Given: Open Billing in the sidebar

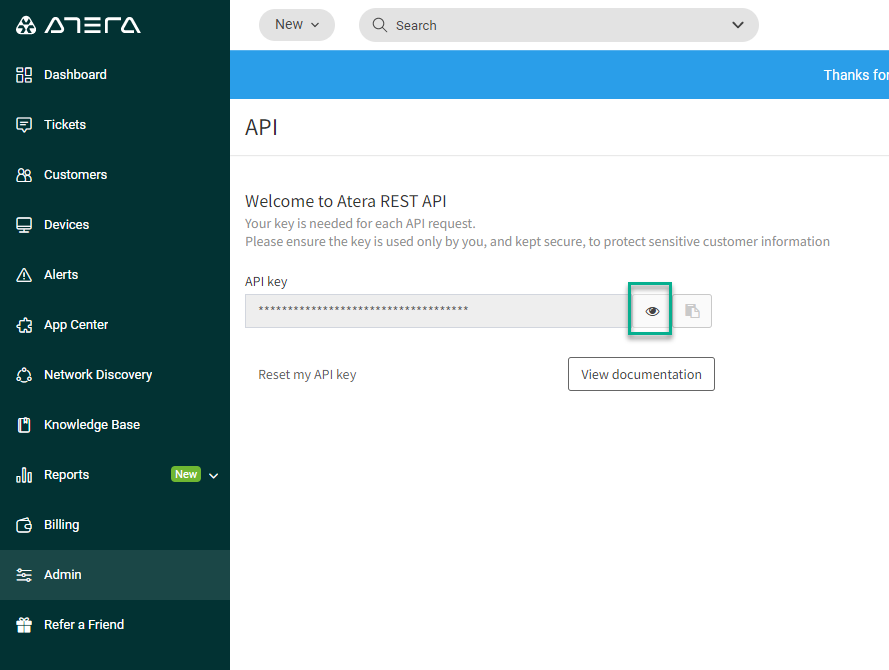Looking at the screenshot, I should coord(115,525).
